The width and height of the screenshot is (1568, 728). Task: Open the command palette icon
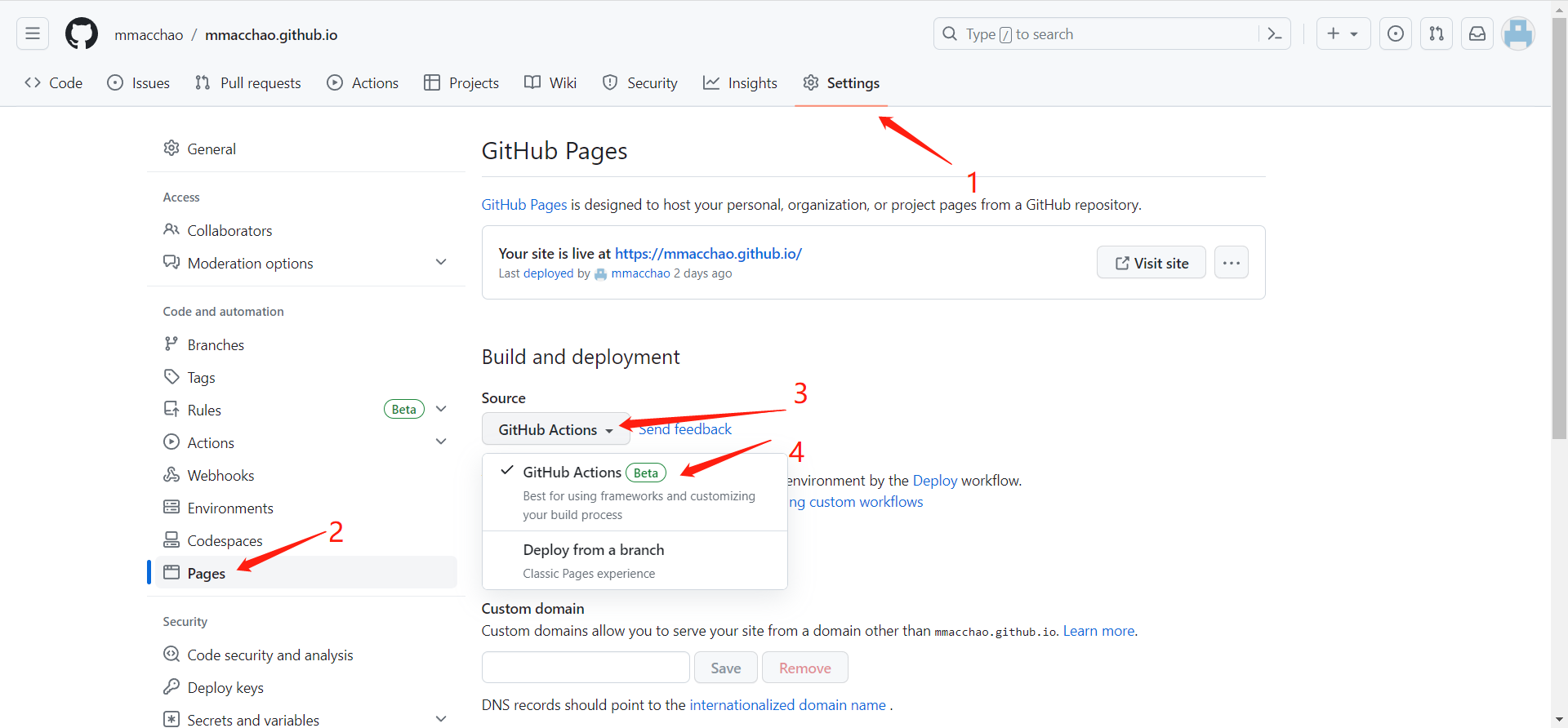point(1274,33)
